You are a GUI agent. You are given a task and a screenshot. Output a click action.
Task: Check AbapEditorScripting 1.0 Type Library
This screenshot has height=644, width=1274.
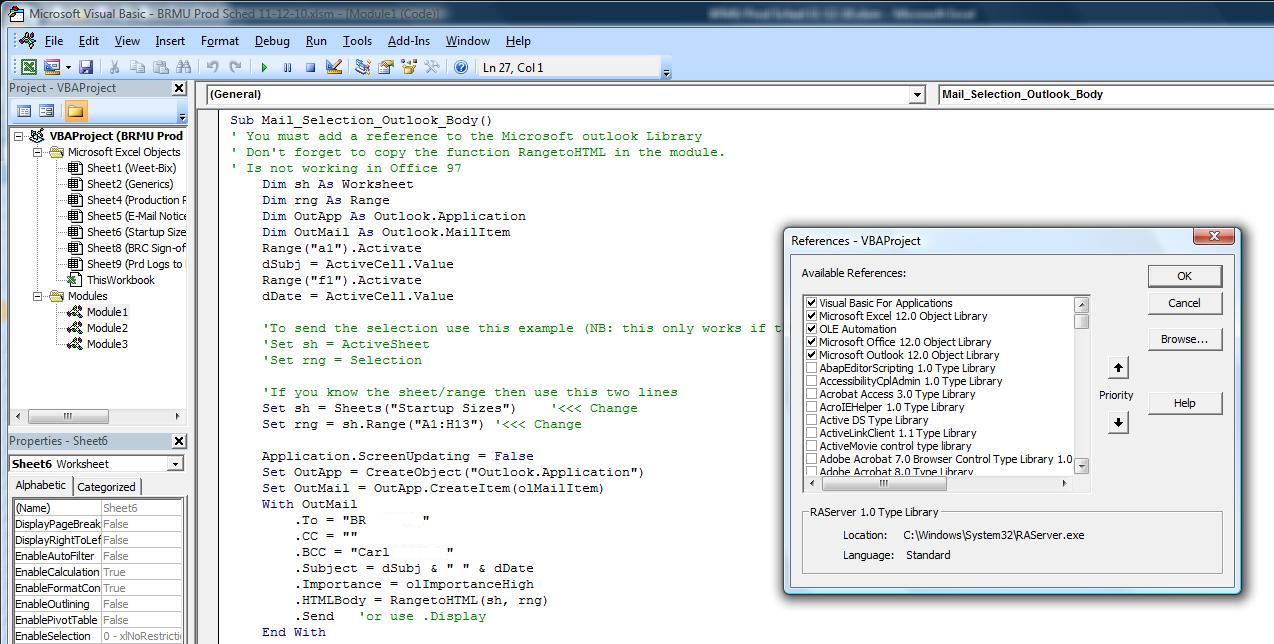pyautogui.click(x=811, y=368)
